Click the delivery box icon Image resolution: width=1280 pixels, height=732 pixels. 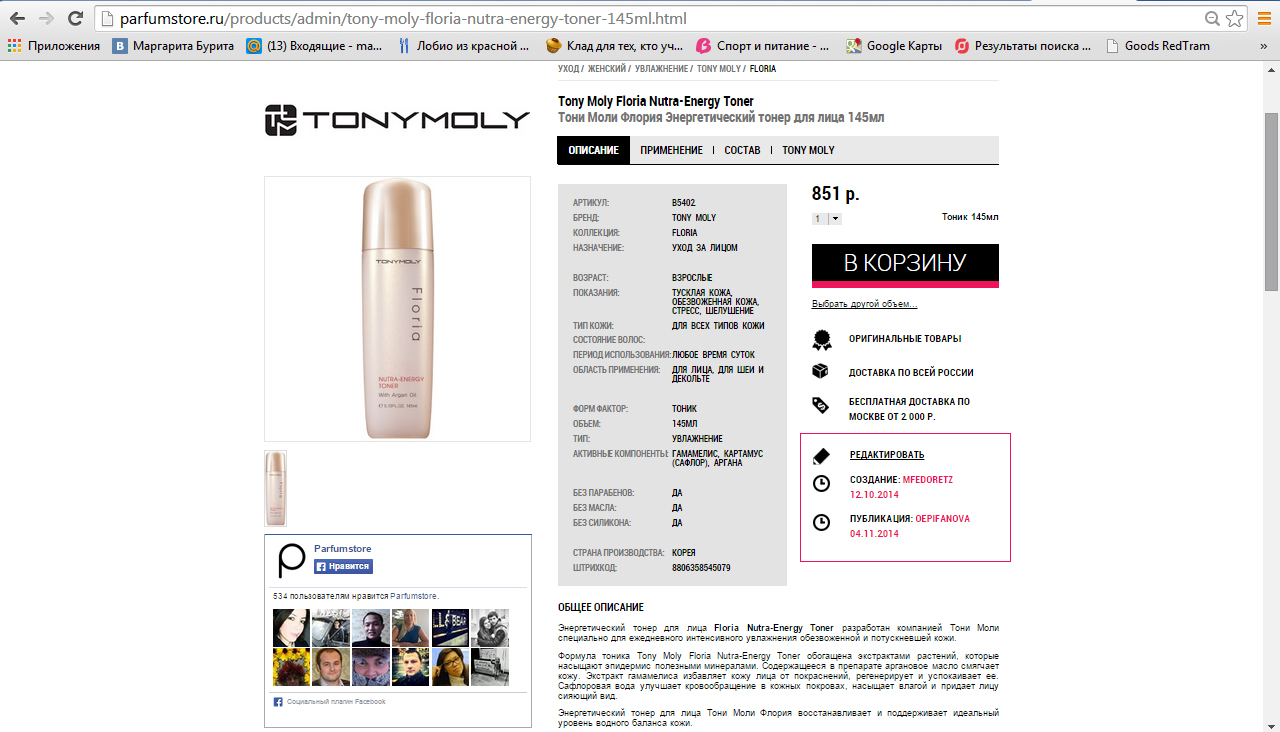click(821, 371)
